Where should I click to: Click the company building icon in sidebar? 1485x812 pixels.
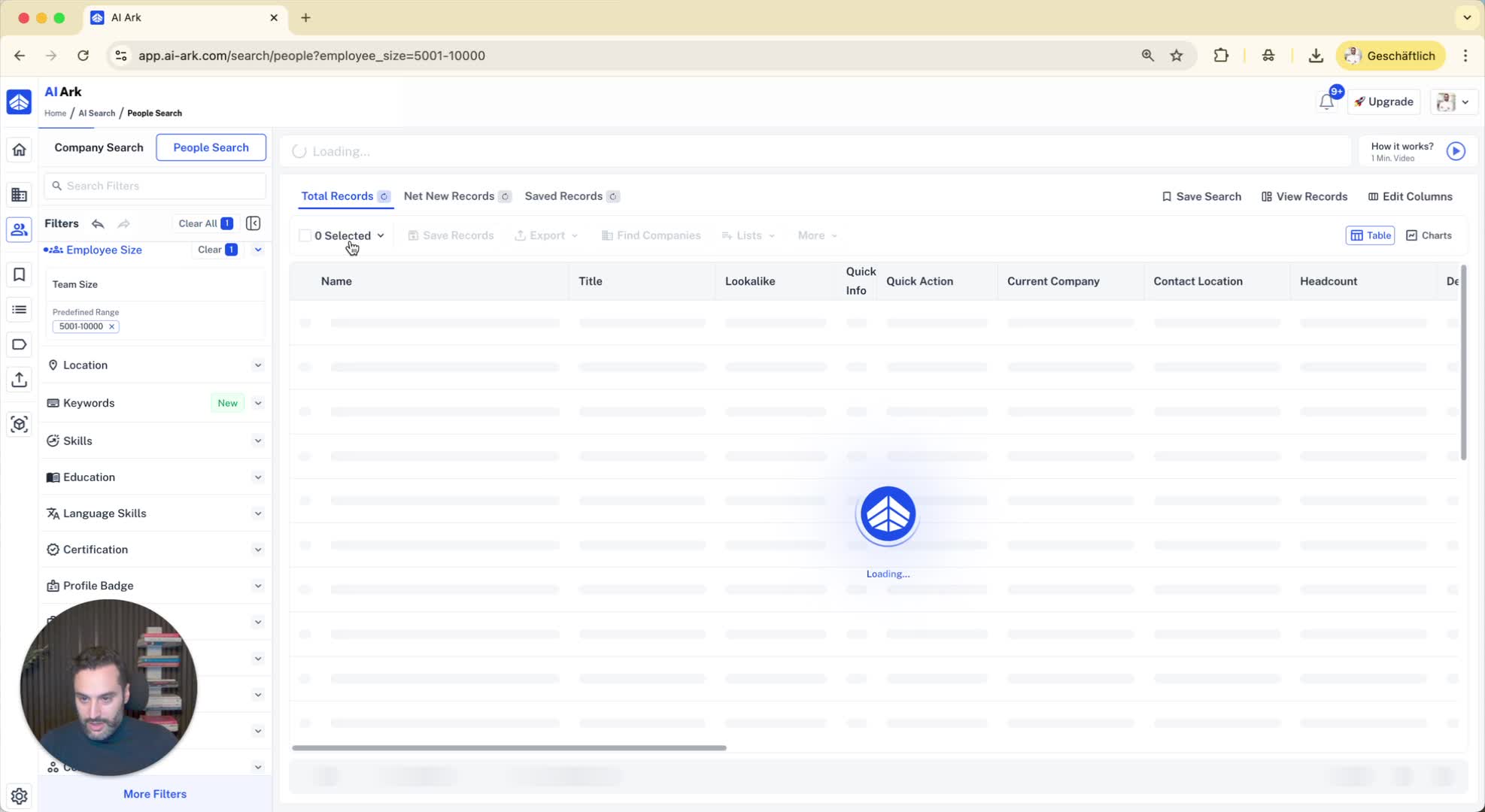coord(20,195)
